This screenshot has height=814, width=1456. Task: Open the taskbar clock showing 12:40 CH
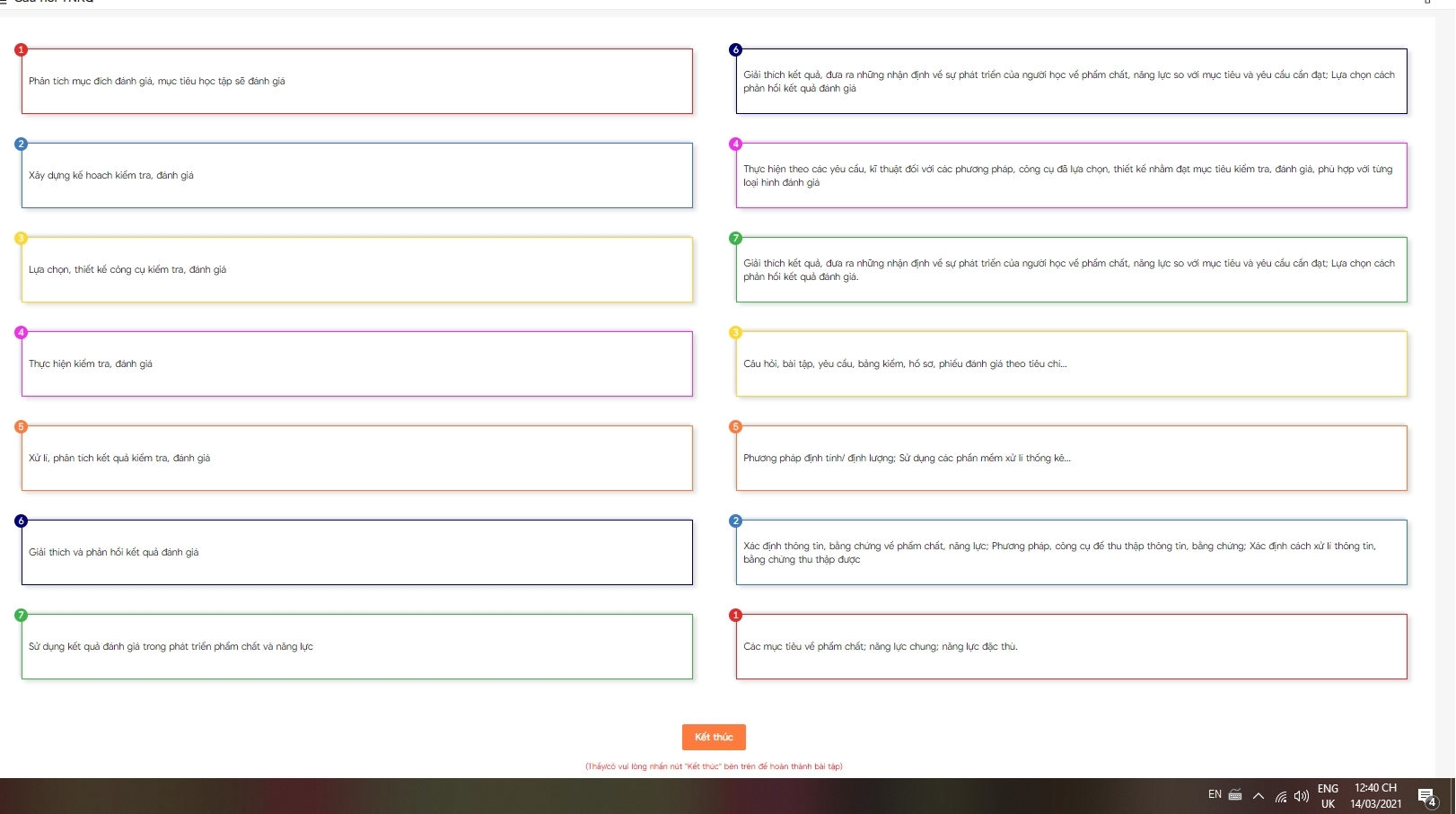(x=1375, y=796)
